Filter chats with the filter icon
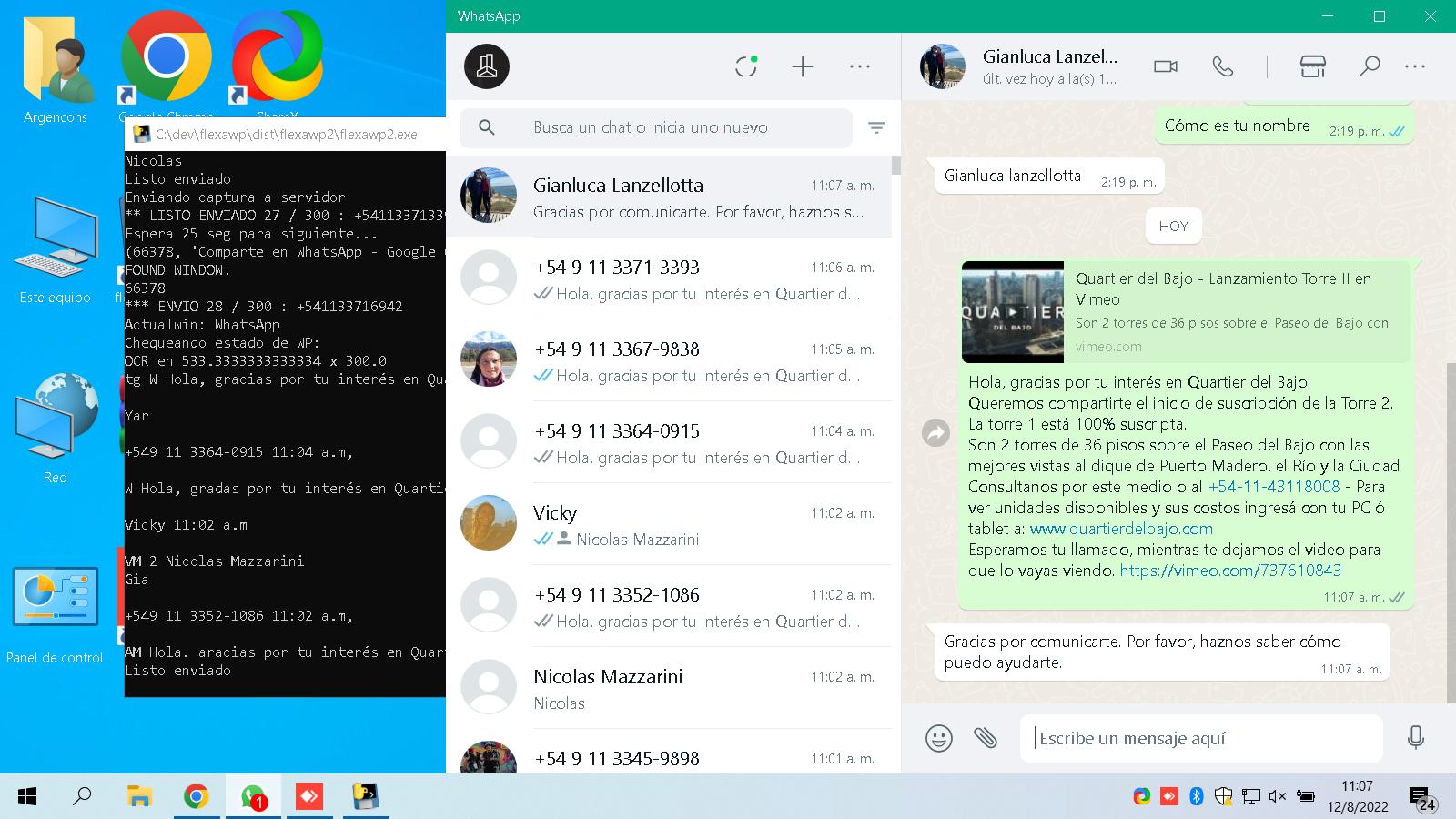Viewport: 1456px width, 819px height. (x=876, y=128)
